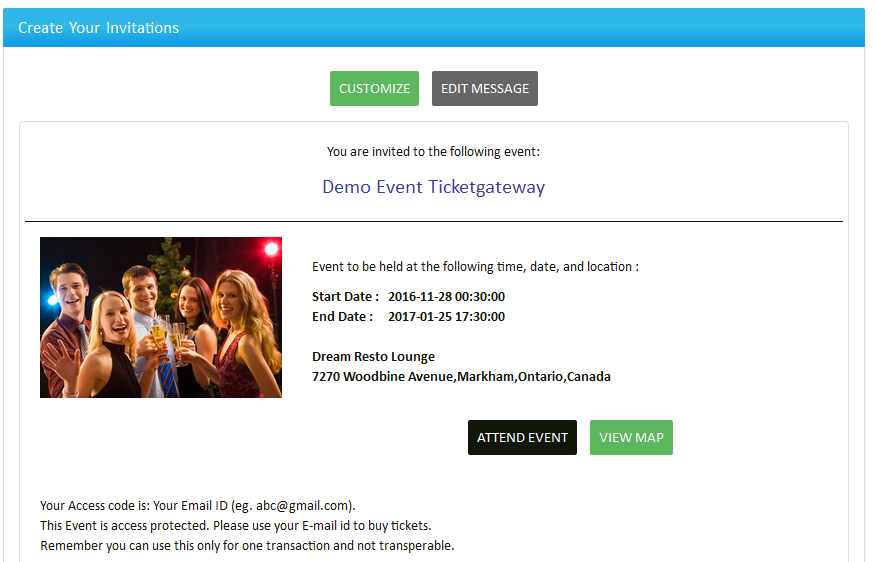Click the party photo thumbnail
Screen dimensions: 875x562
pos(161,317)
